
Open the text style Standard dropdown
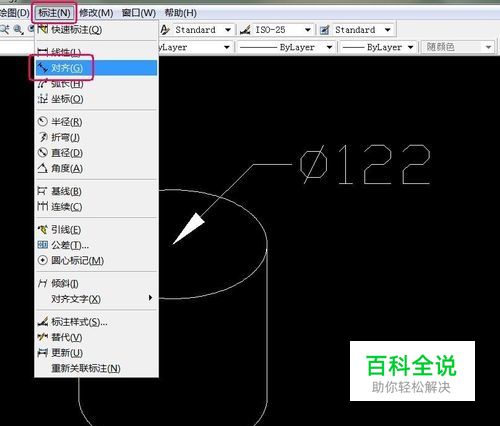pyautogui.click(x=228, y=30)
